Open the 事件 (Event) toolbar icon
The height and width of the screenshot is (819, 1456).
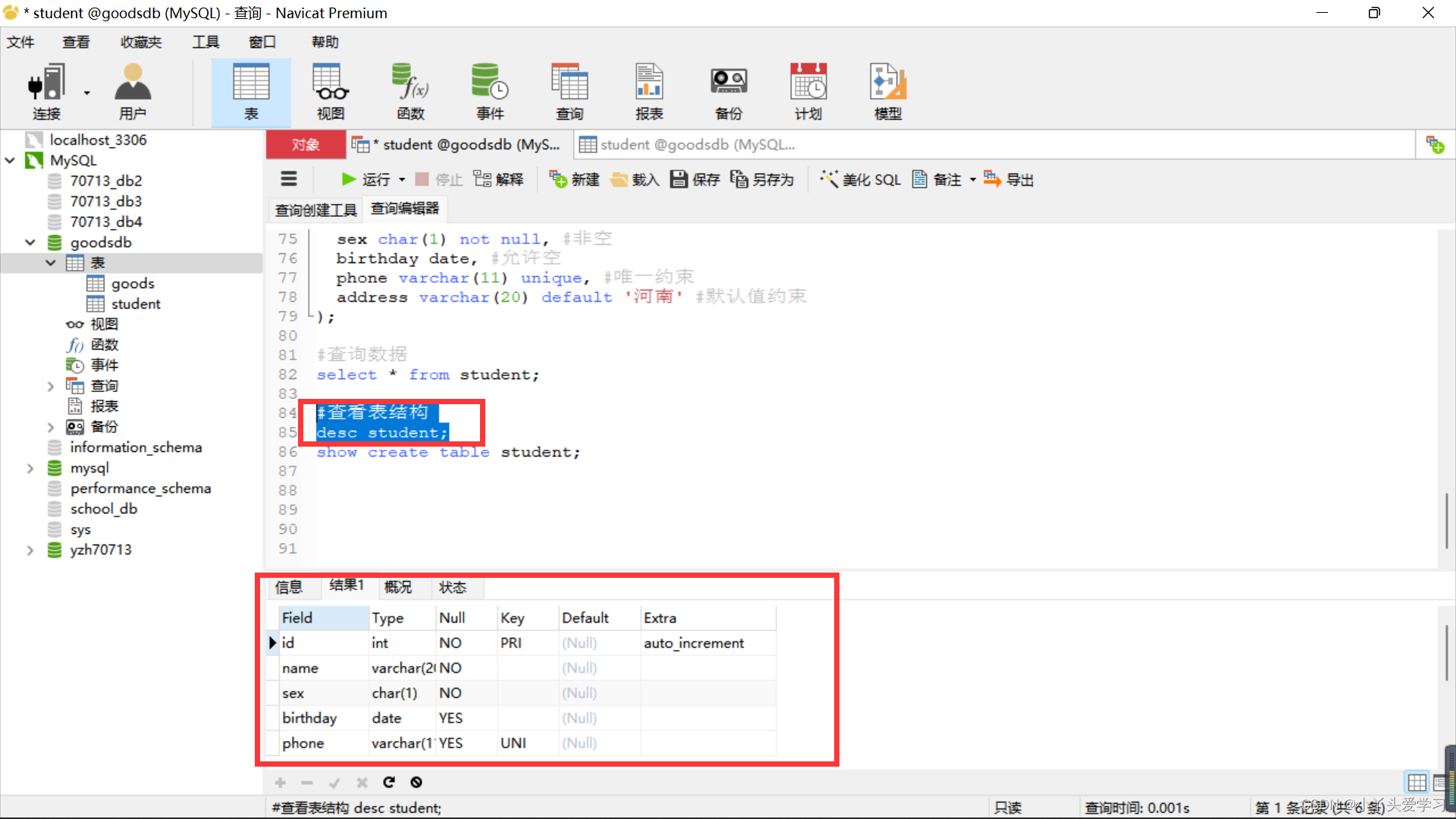[490, 92]
